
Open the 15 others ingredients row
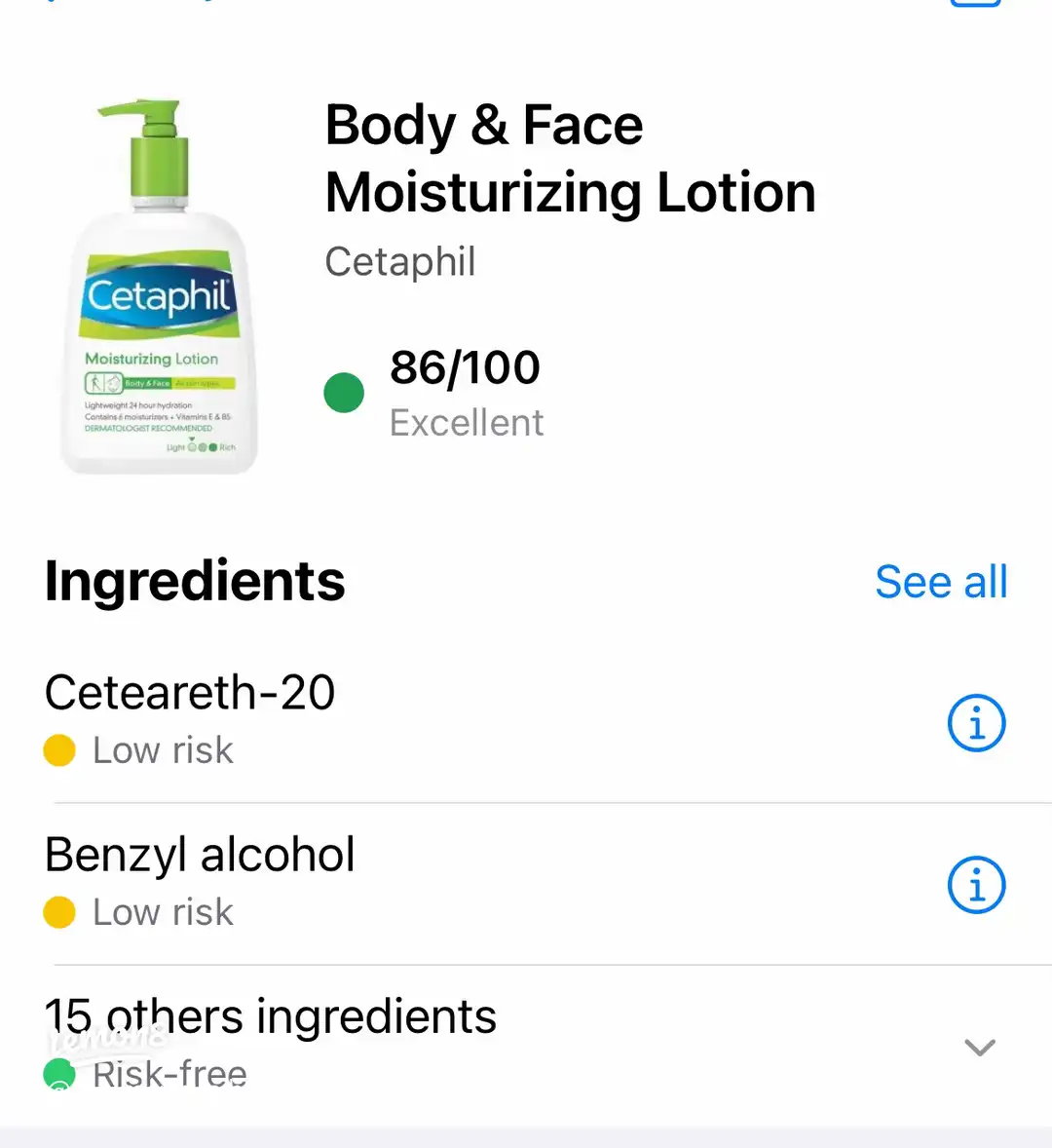271,1017
